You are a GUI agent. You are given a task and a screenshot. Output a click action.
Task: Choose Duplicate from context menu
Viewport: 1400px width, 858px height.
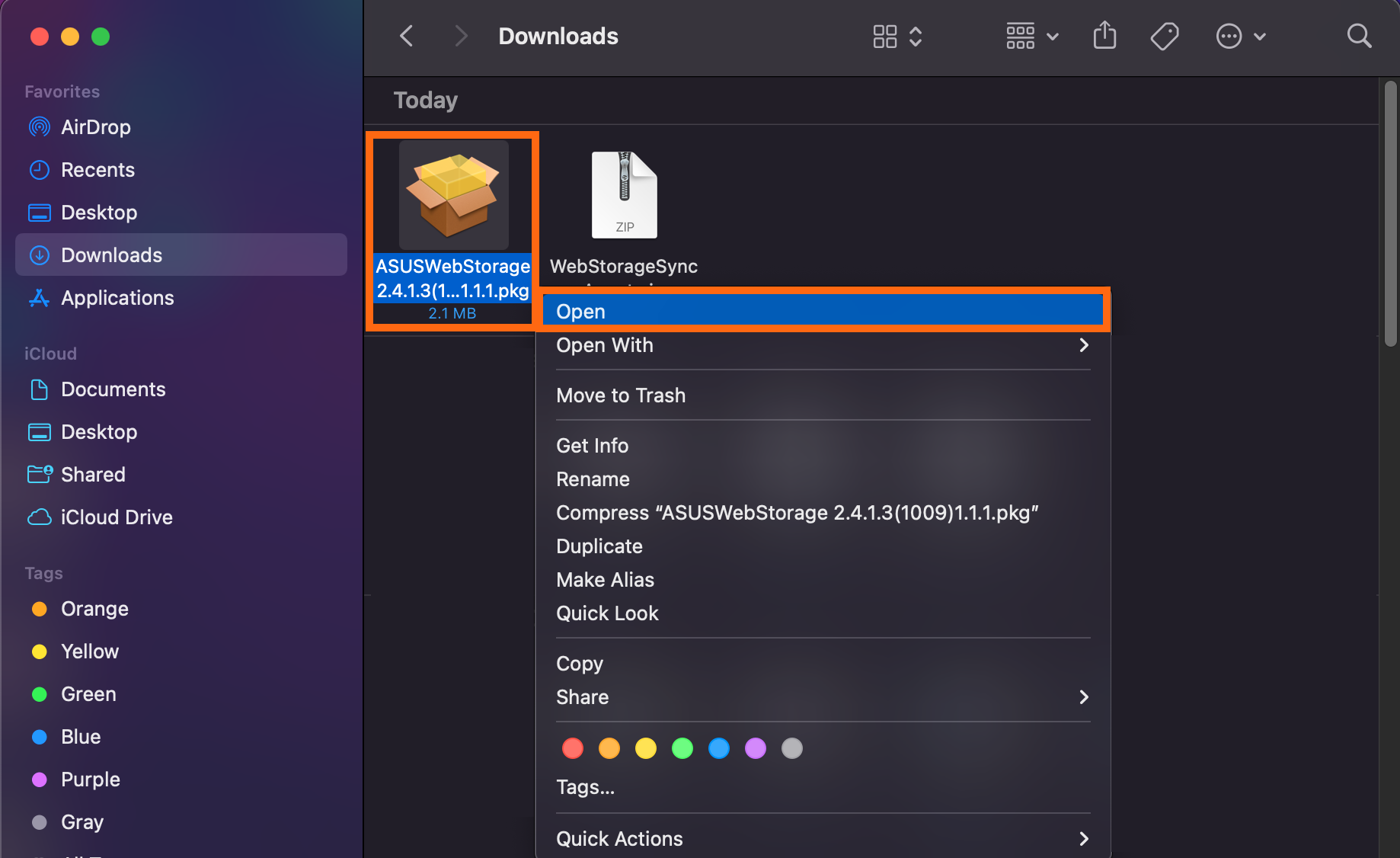(x=823, y=546)
